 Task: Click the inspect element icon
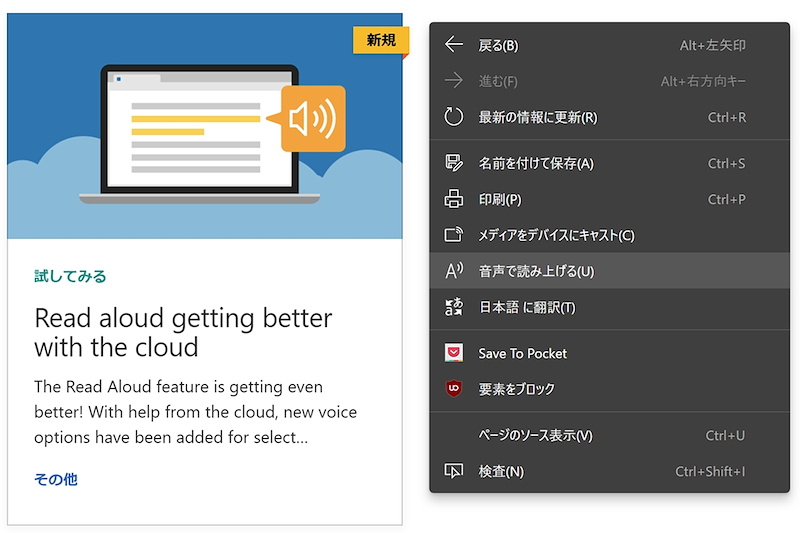point(454,471)
